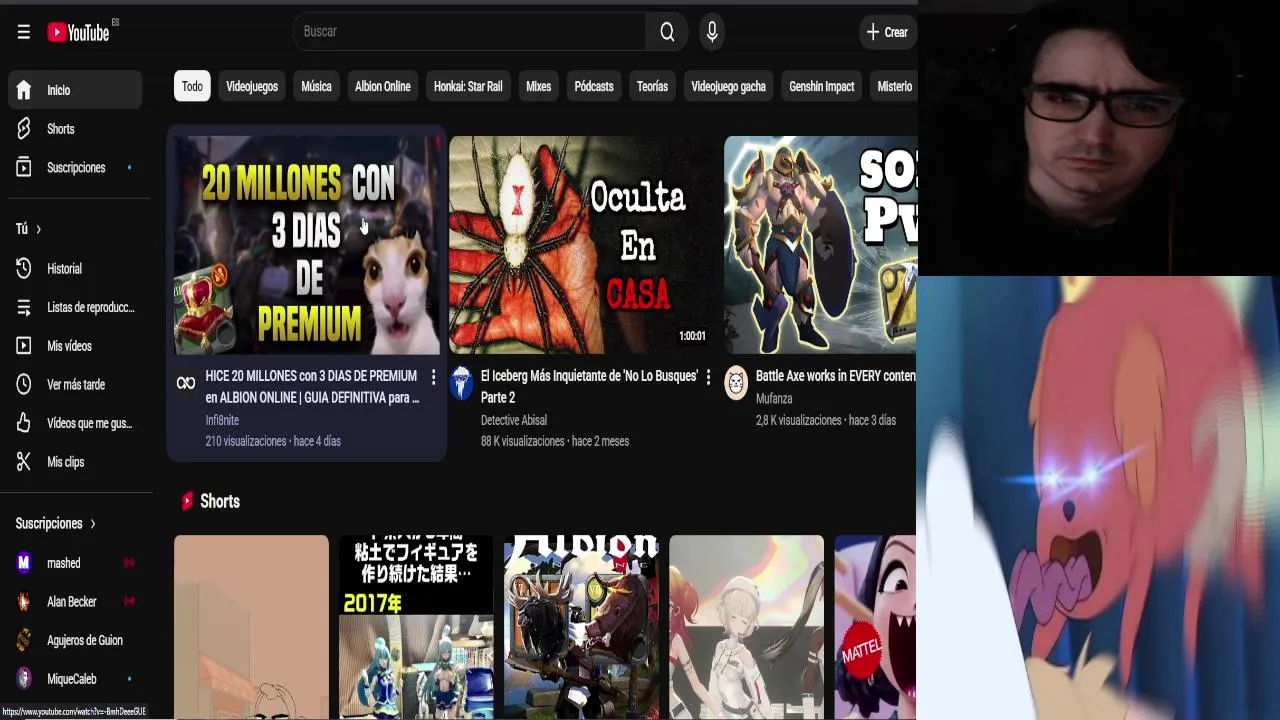The width and height of the screenshot is (1280, 720).
Task: Open Battle Axe video thumbnail
Action: pyautogui.click(x=820, y=245)
